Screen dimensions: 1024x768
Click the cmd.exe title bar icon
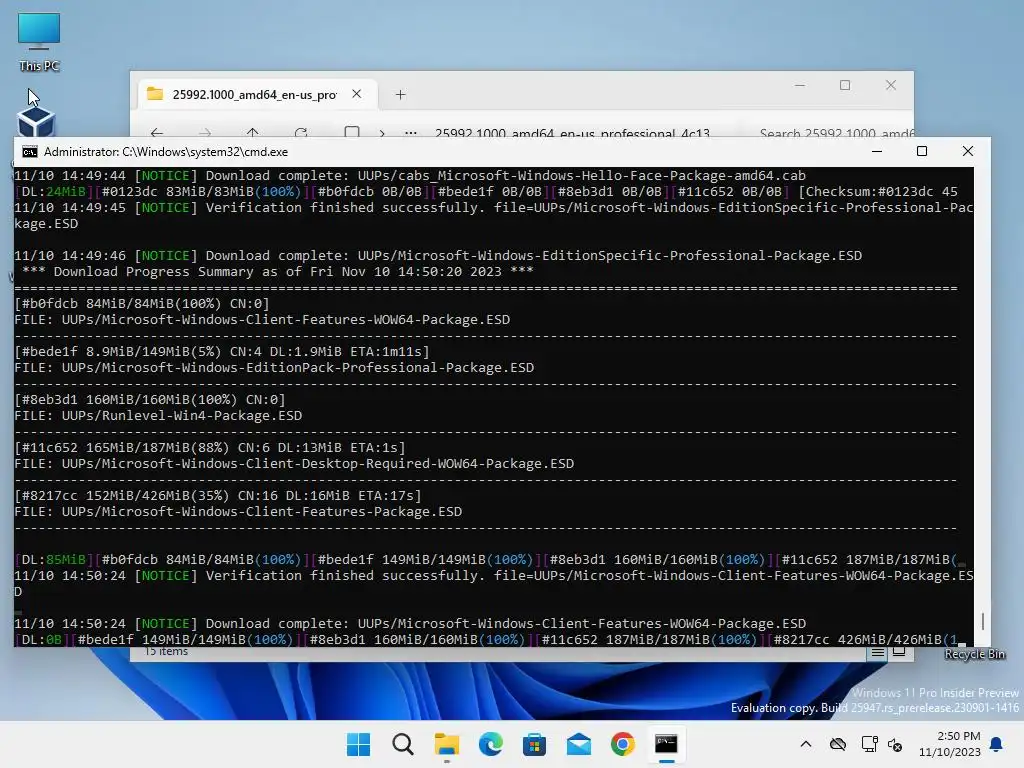[x=29, y=152]
